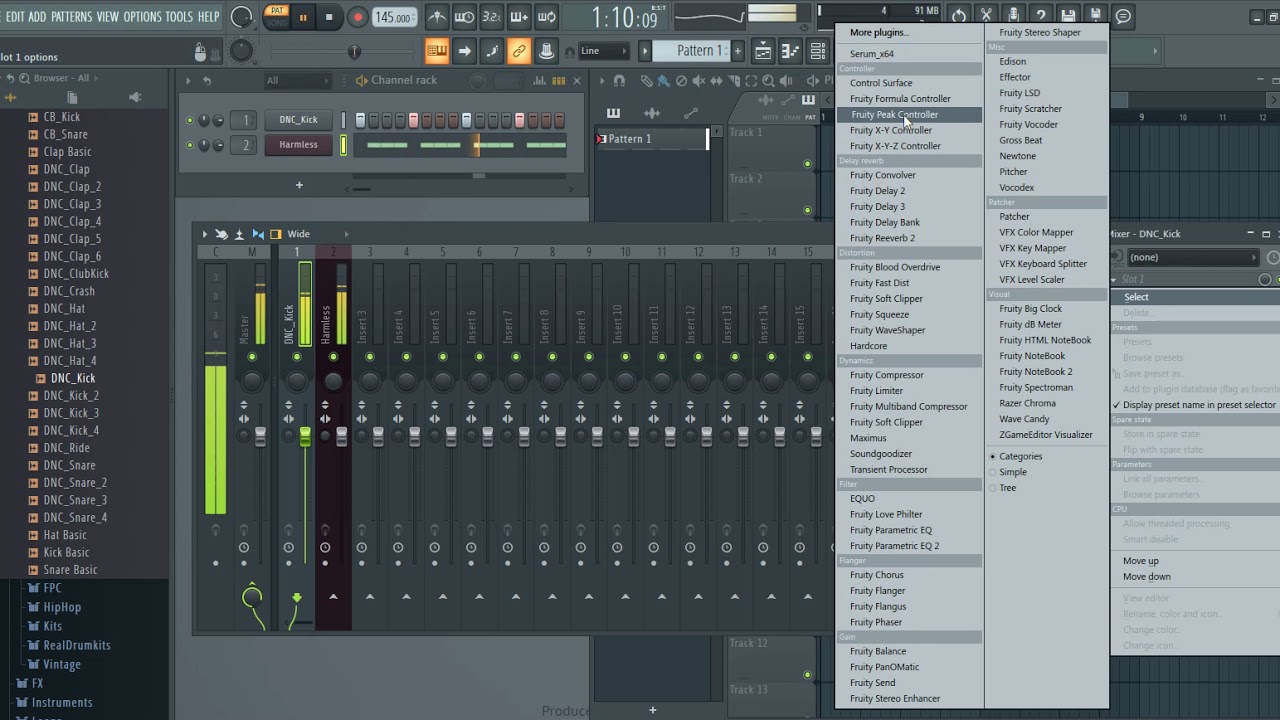The width and height of the screenshot is (1280, 720).
Task: Open the View playlist icon
Action: pos(762,51)
